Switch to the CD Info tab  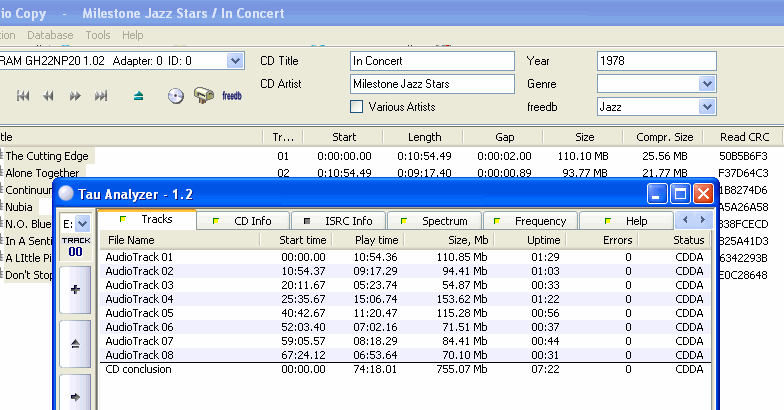pos(243,221)
